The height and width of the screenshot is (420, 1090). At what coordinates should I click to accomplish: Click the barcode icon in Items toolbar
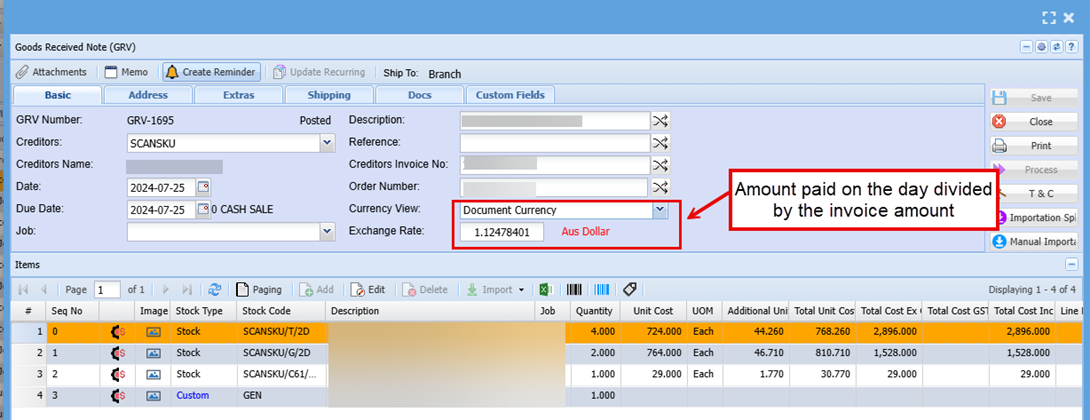point(576,289)
